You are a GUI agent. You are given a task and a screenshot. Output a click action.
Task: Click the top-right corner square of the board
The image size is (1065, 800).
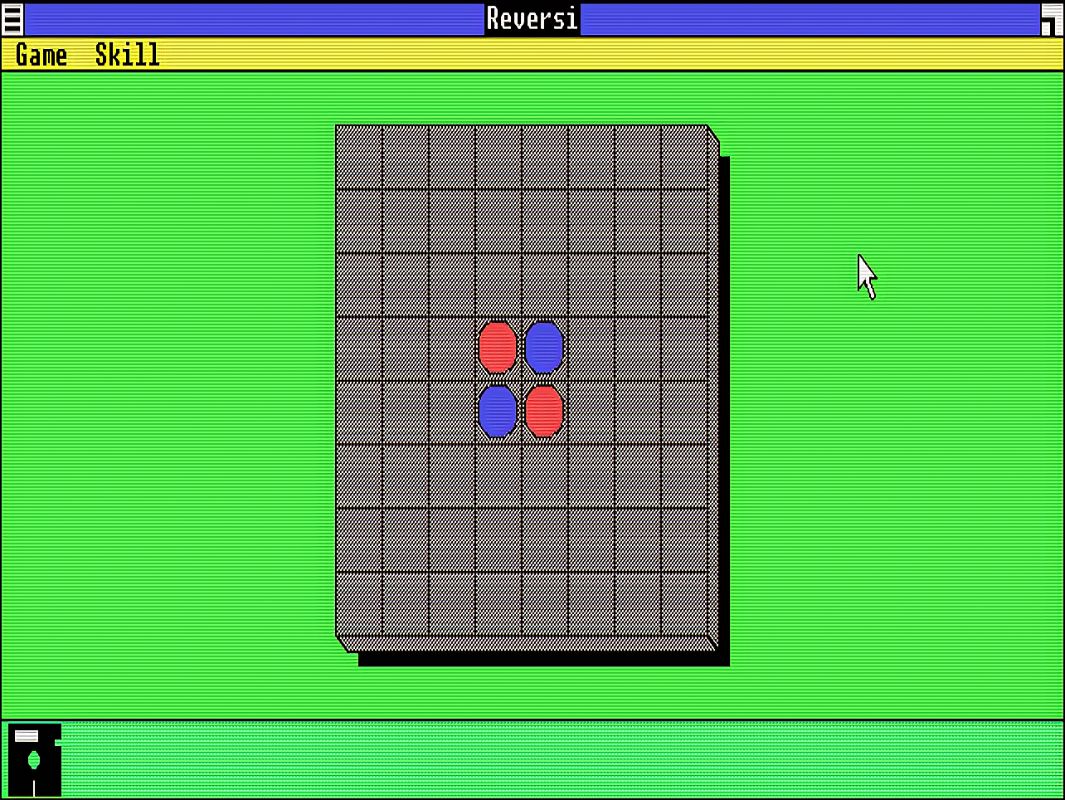685,155
